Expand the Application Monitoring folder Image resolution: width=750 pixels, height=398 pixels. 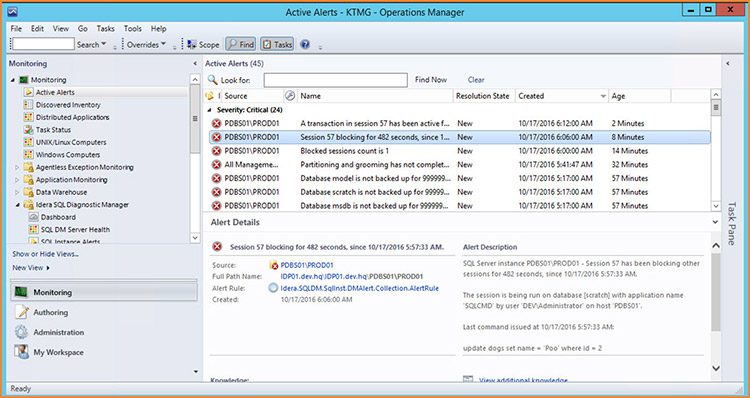(17, 180)
